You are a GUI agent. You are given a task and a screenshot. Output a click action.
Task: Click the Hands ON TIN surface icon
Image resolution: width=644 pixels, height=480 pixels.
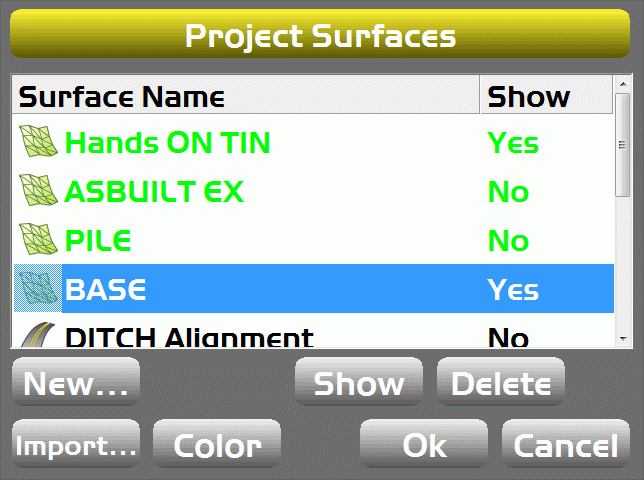point(39,143)
